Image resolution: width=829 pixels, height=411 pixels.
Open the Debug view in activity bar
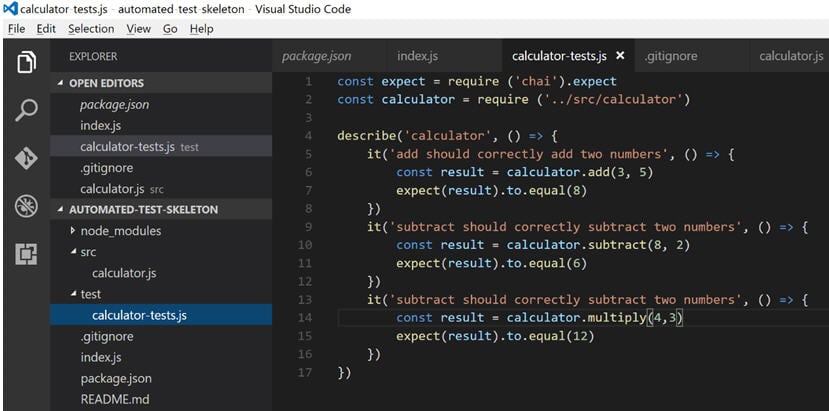(x=26, y=206)
